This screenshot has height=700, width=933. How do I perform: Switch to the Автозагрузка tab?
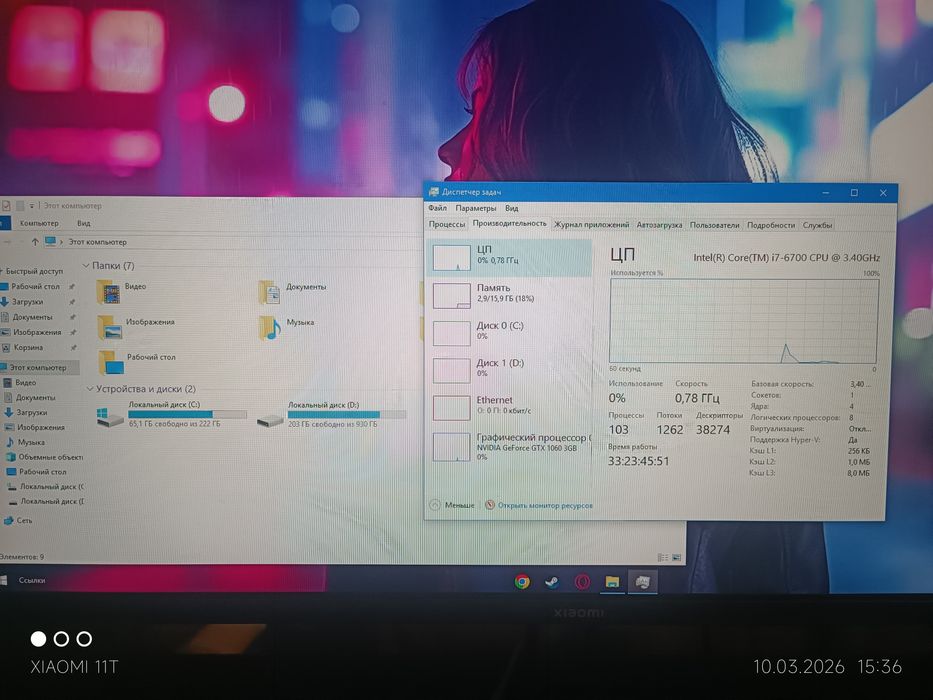pos(659,225)
